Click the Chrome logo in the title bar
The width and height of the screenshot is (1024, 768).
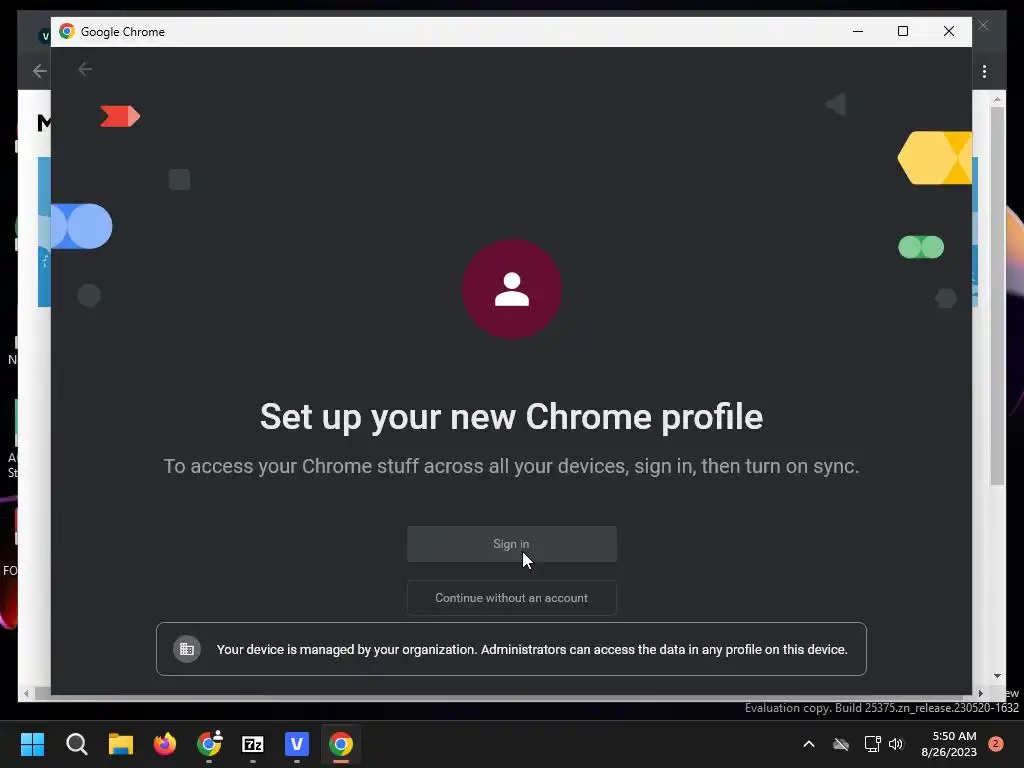67,31
